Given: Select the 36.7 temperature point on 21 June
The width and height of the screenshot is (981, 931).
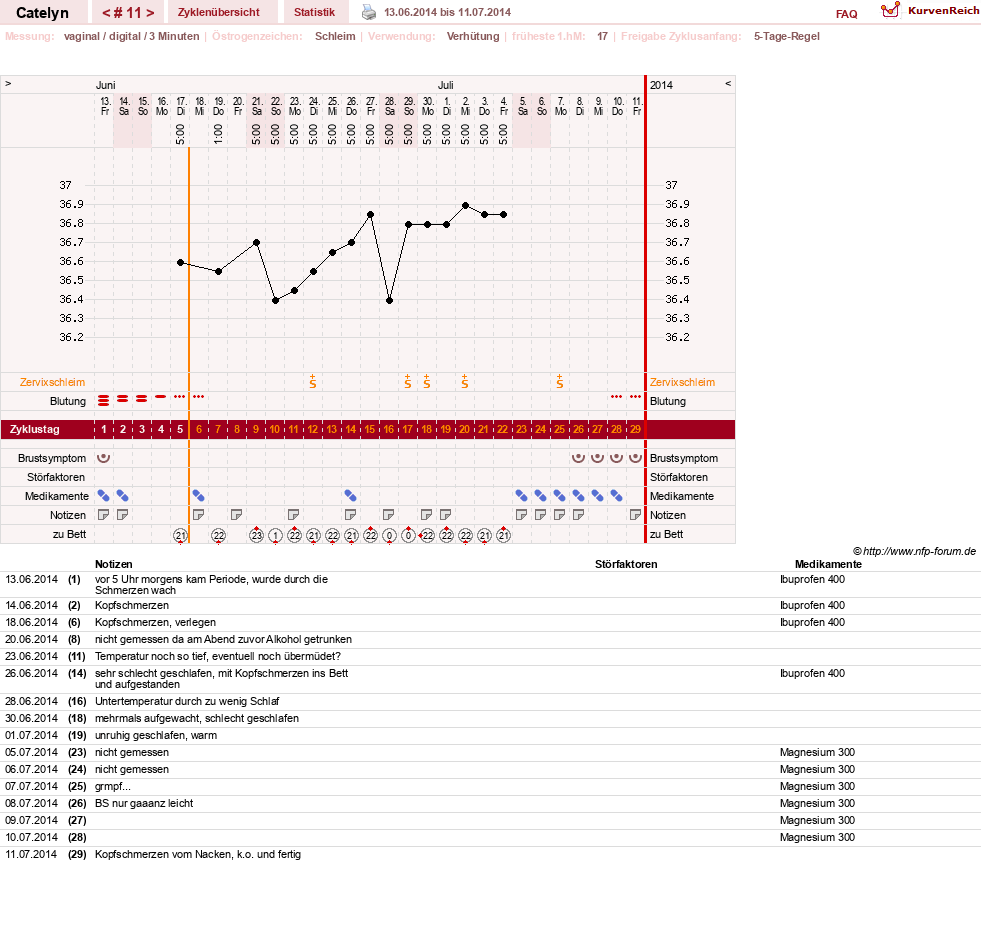Looking at the screenshot, I should (257, 242).
